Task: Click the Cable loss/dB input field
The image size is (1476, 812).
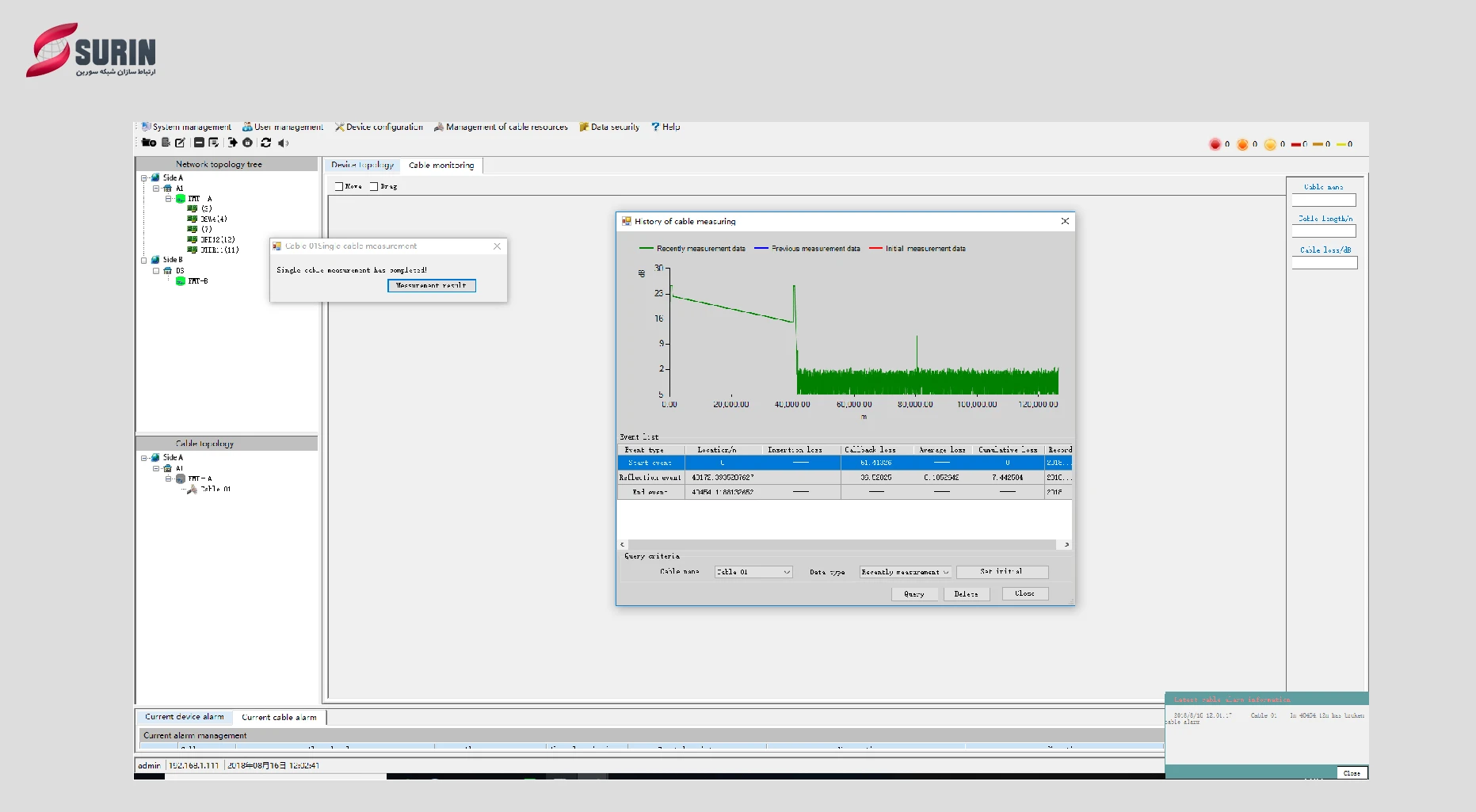Action: (x=1324, y=263)
